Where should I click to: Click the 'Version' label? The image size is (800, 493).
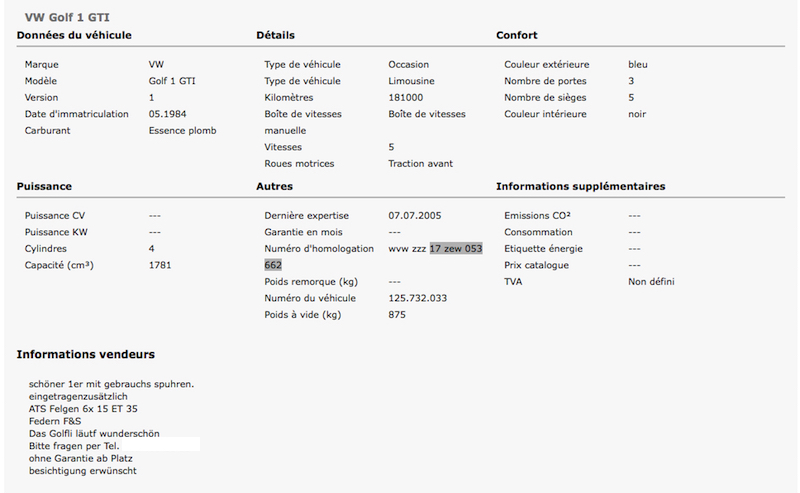pos(41,97)
